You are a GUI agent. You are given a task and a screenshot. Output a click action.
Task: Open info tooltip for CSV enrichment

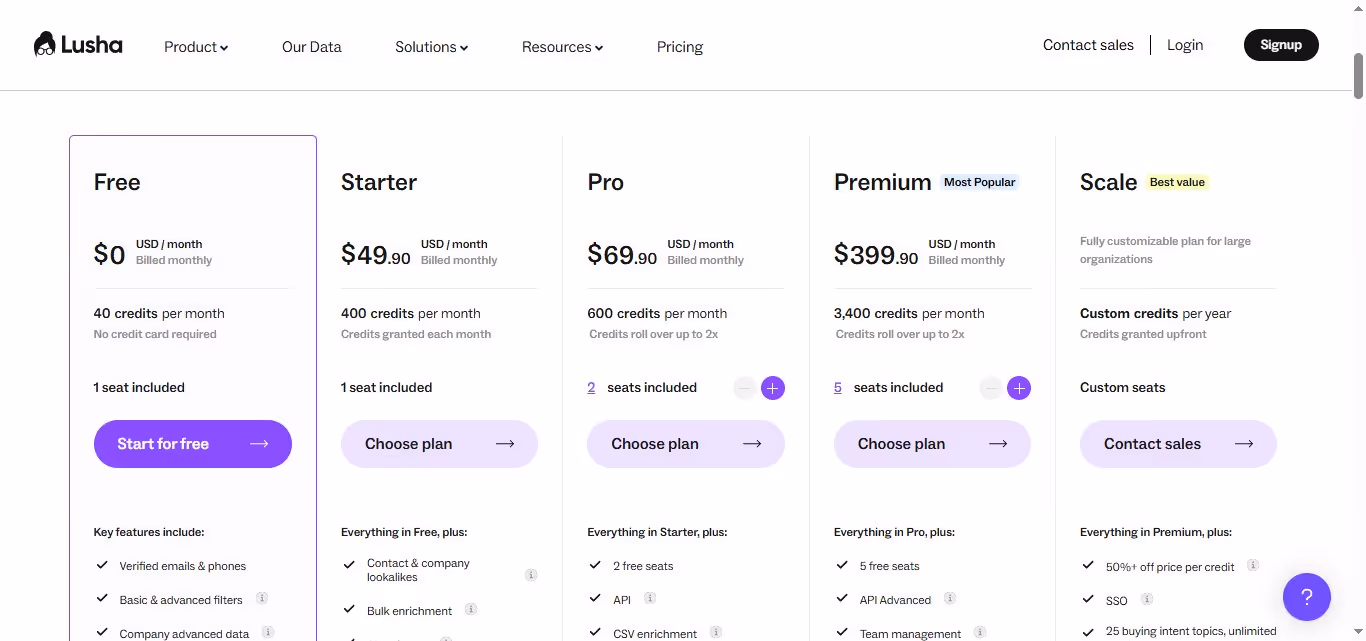pos(715,632)
